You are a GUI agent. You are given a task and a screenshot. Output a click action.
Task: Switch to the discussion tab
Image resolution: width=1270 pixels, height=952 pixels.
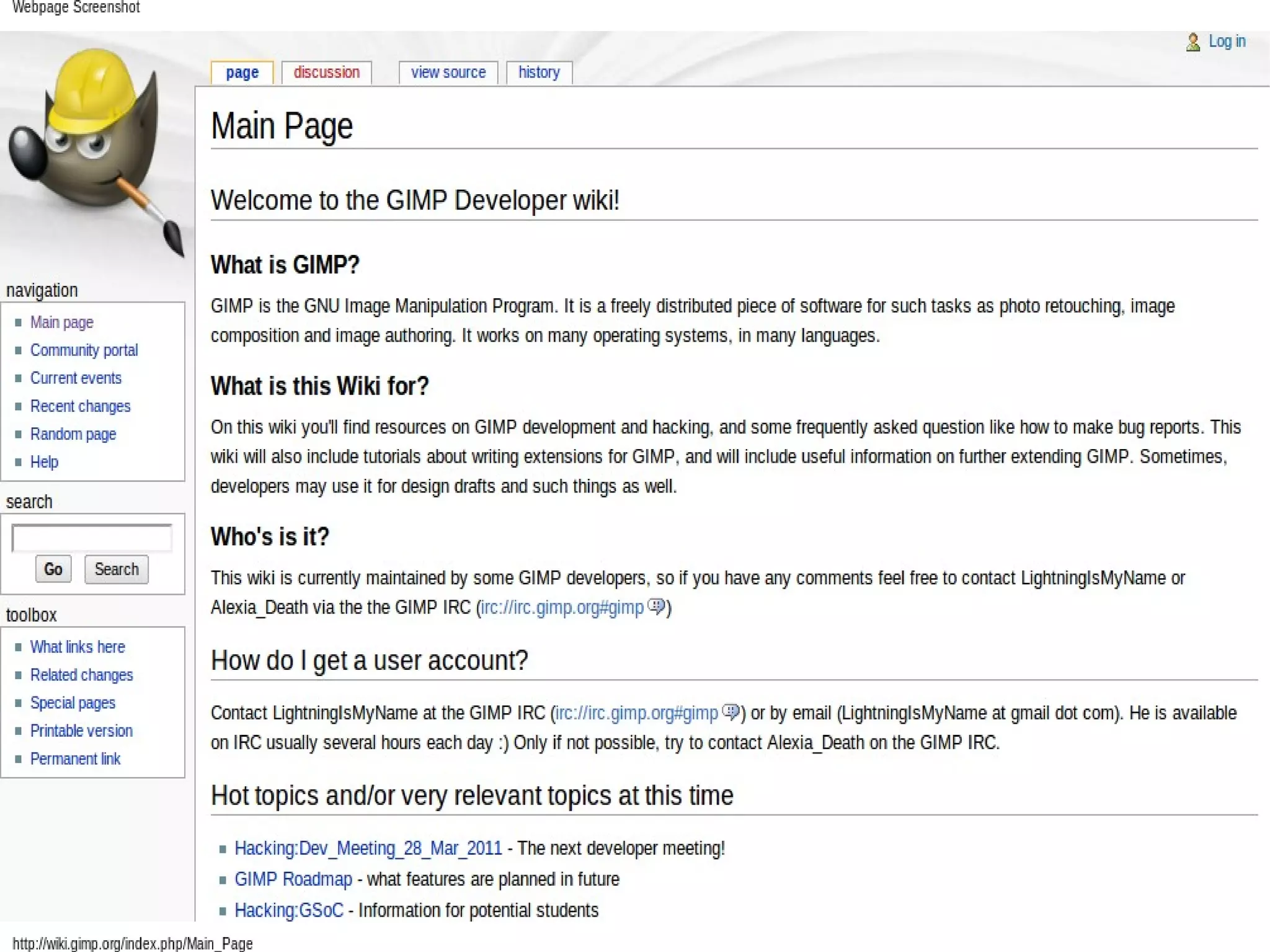click(326, 73)
